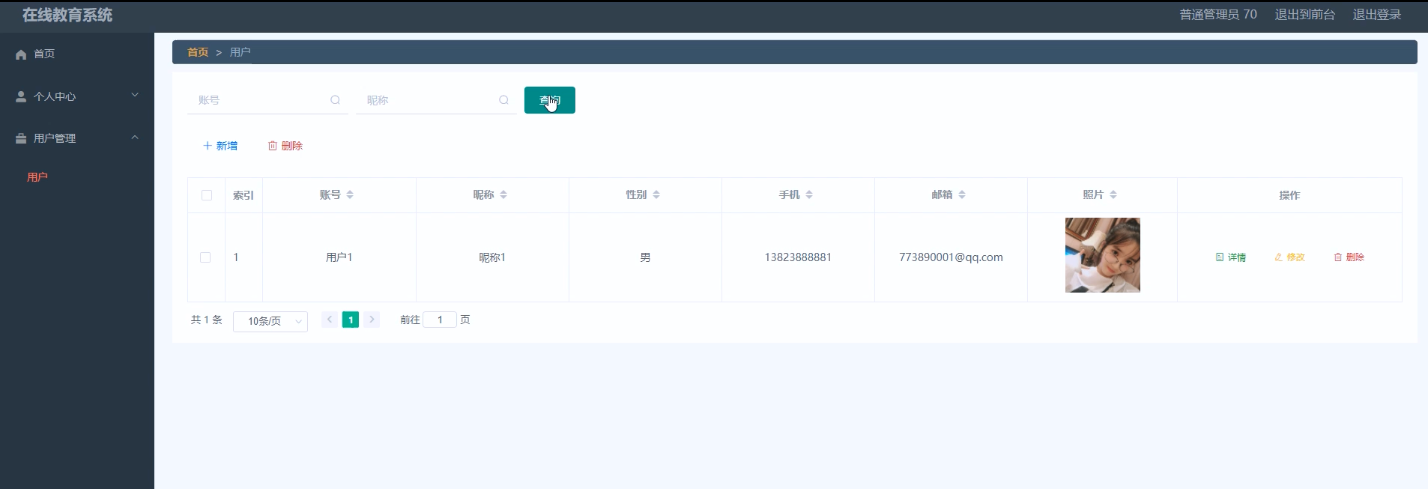Open 详情 for 用户1 row
Viewport: 1428px width, 489px height.
point(1231,257)
